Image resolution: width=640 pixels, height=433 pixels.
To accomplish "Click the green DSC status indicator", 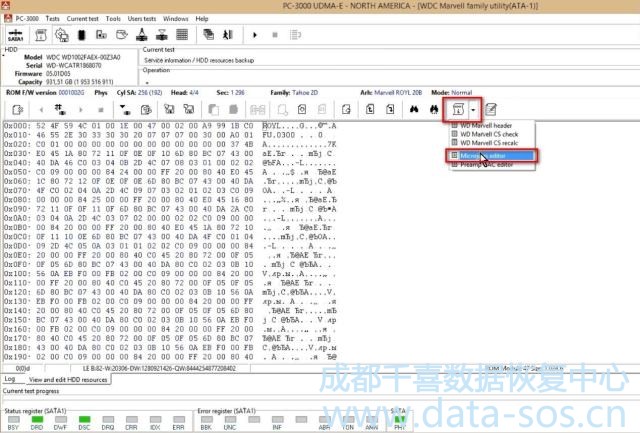I will point(84,422).
